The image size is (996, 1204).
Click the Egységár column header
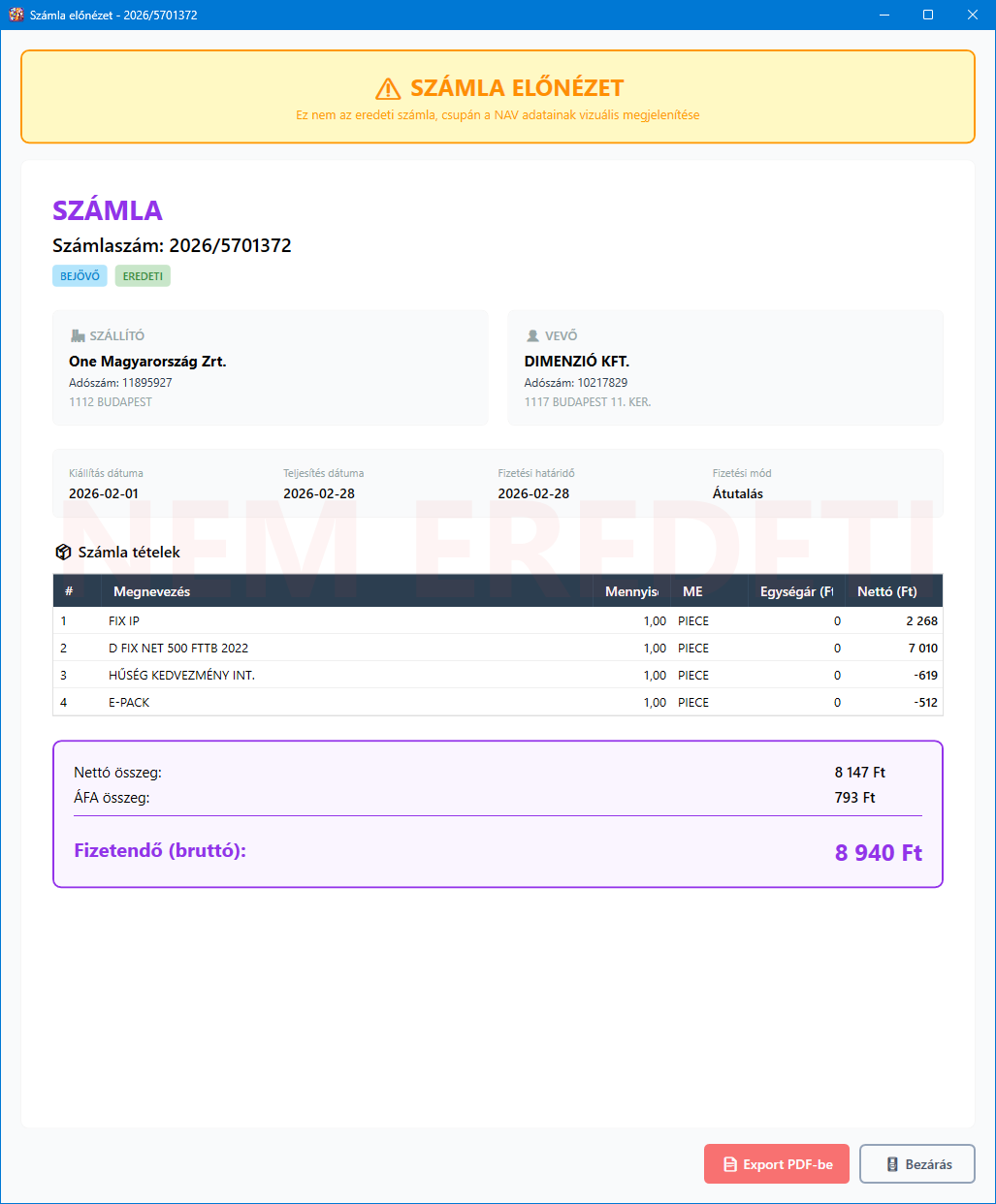795,591
